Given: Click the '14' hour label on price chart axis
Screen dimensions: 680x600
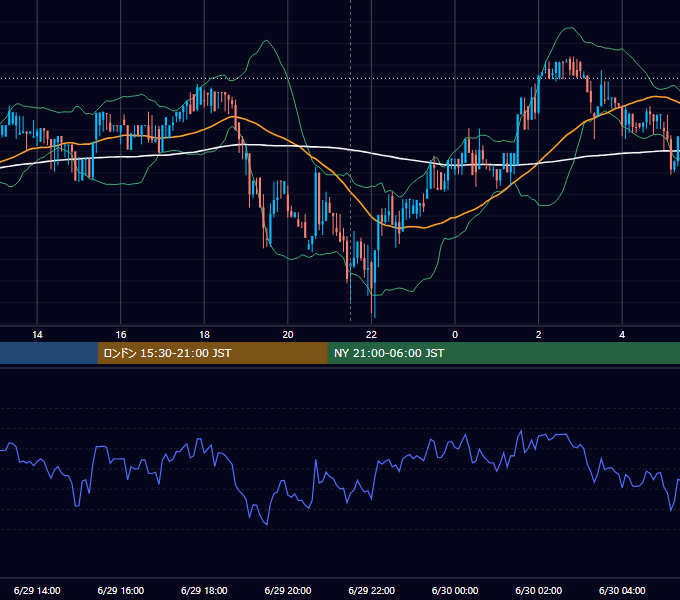Looking at the screenshot, I should tap(37, 335).
